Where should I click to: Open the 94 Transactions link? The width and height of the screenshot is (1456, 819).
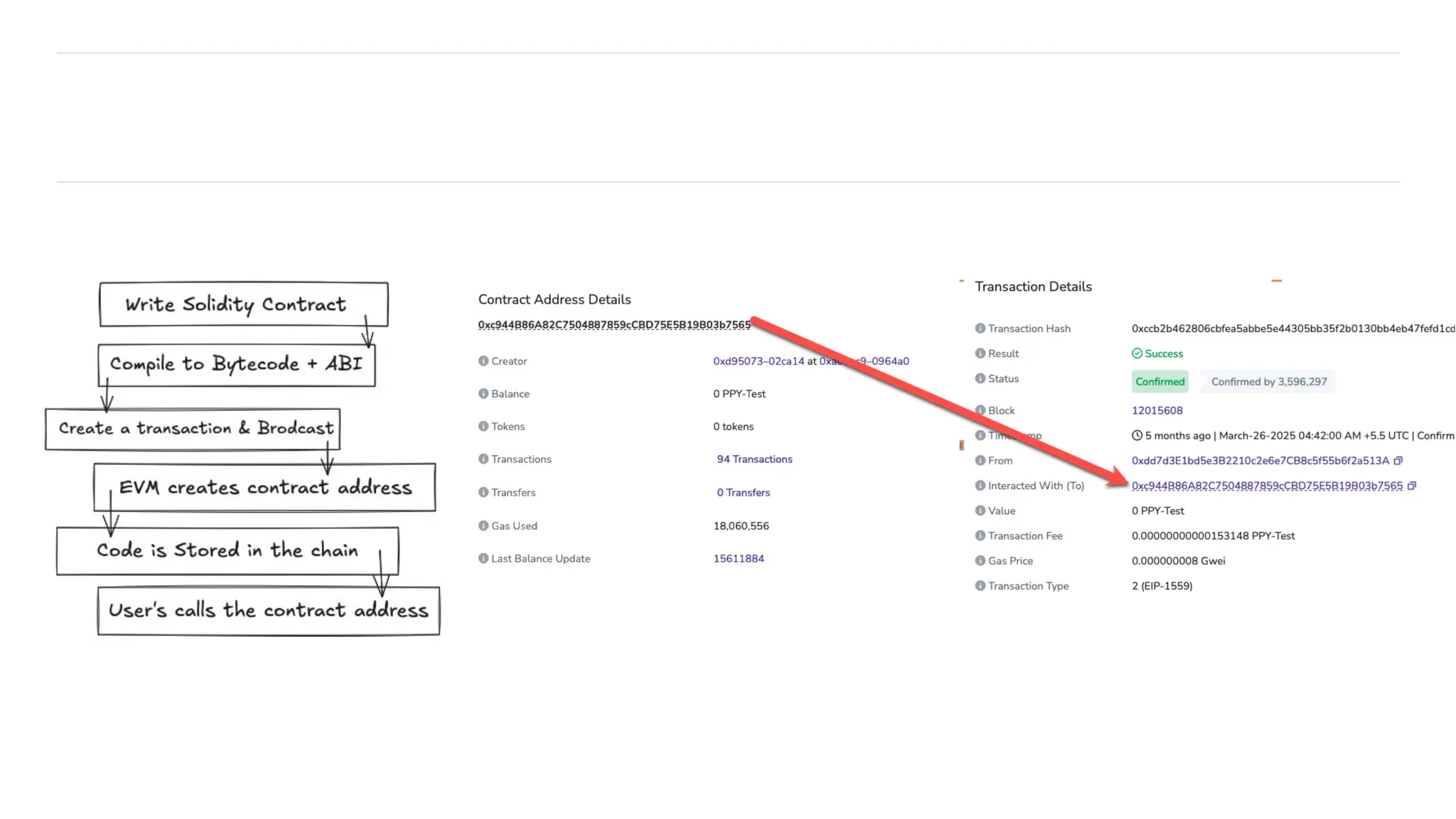[754, 459]
